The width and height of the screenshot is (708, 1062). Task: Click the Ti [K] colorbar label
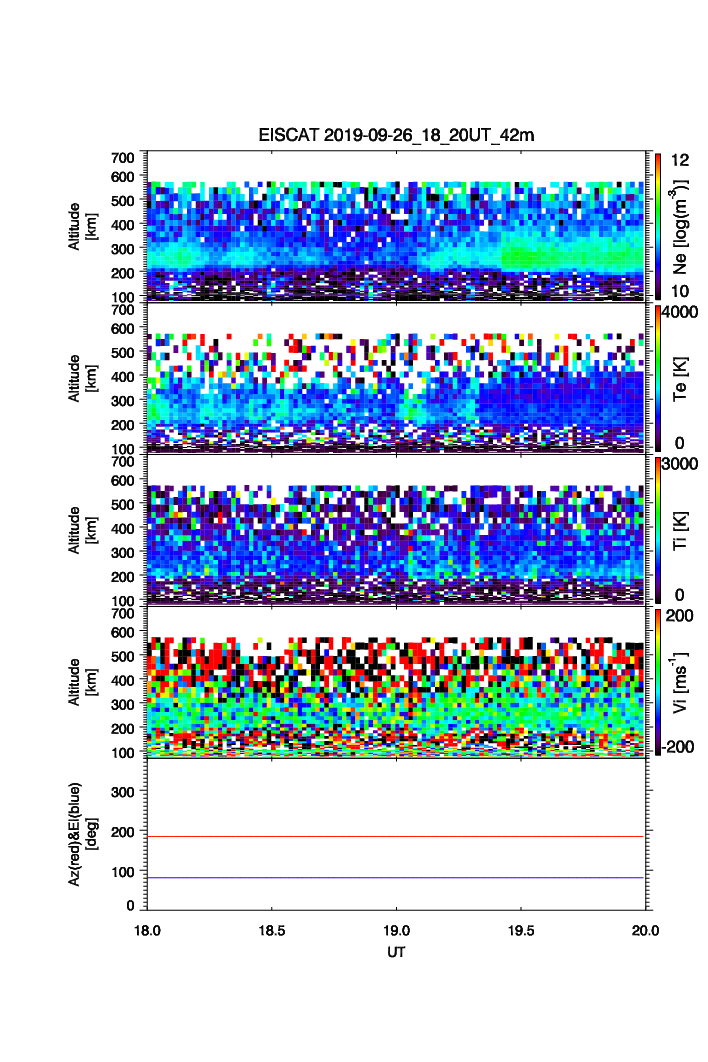coord(682,528)
